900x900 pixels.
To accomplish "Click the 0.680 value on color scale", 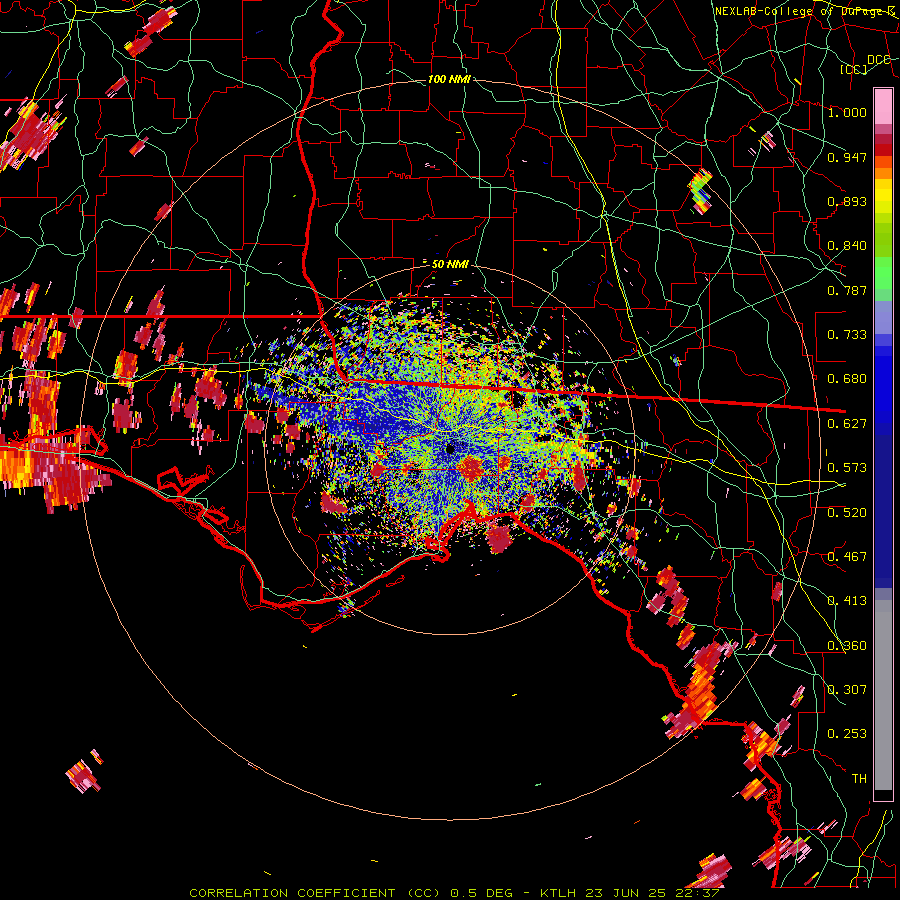I will coord(847,379).
